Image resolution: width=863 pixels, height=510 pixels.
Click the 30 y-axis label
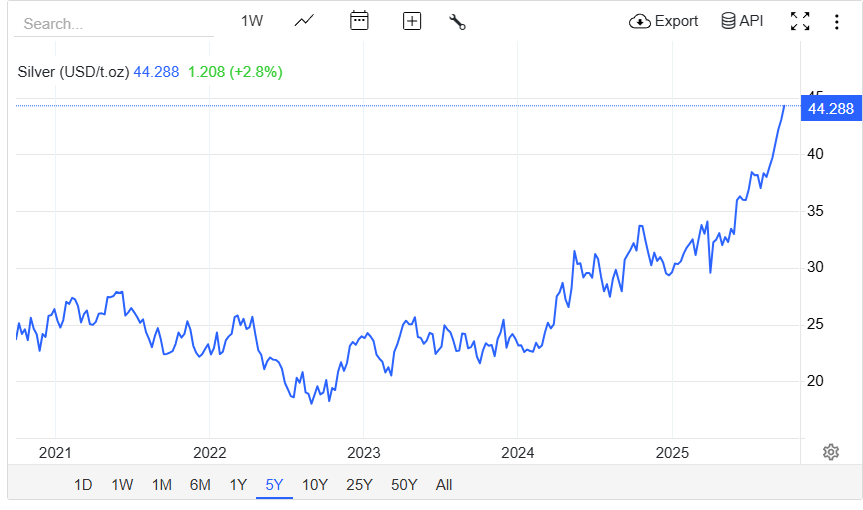pyautogui.click(x=815, y=267)
